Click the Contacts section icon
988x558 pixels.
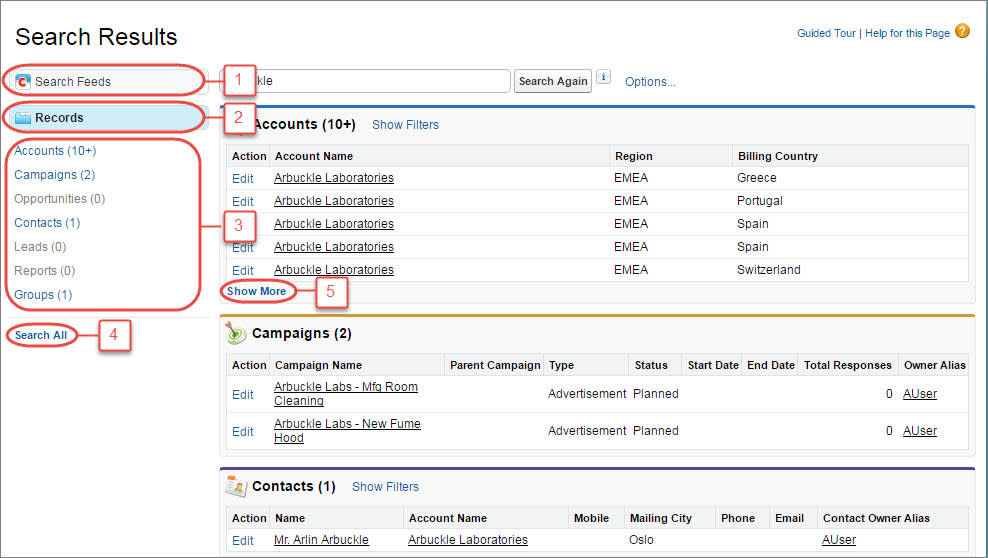(236, 486)
